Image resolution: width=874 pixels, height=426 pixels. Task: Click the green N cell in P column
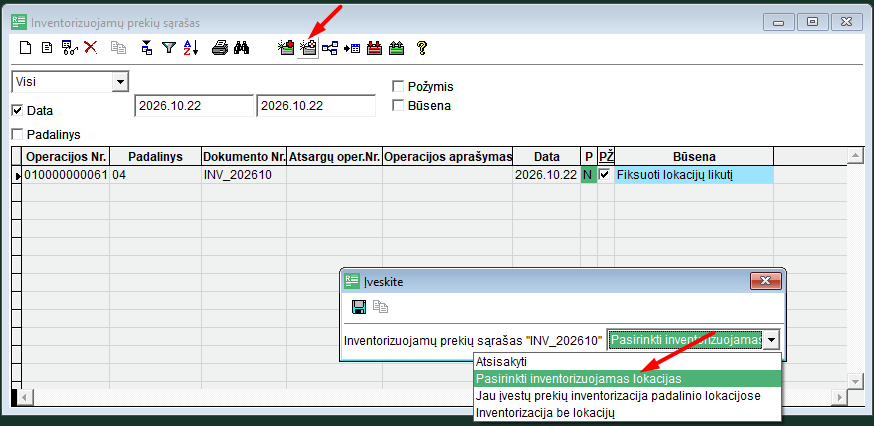coord(589,175)
